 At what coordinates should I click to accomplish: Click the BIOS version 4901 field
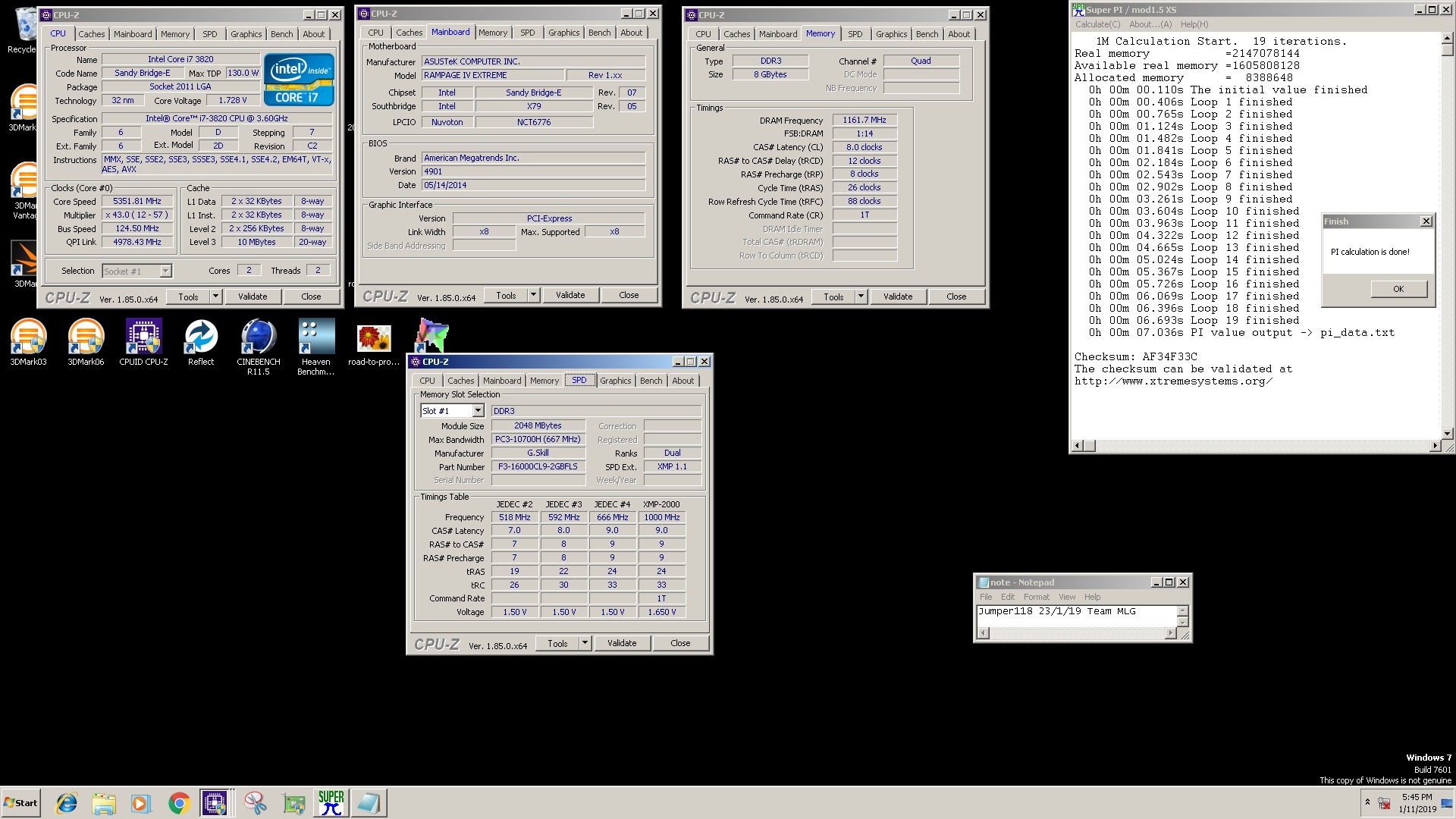533,171
